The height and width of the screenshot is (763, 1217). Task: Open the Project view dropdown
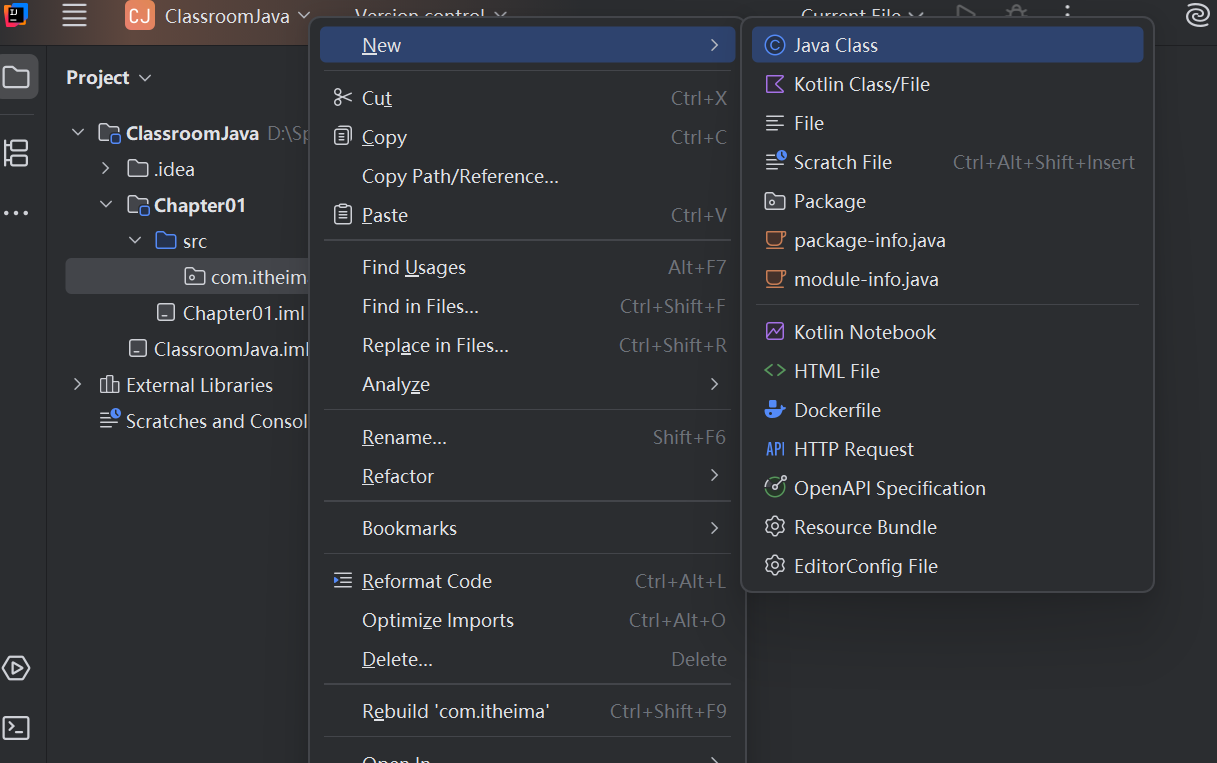[109, 77]
